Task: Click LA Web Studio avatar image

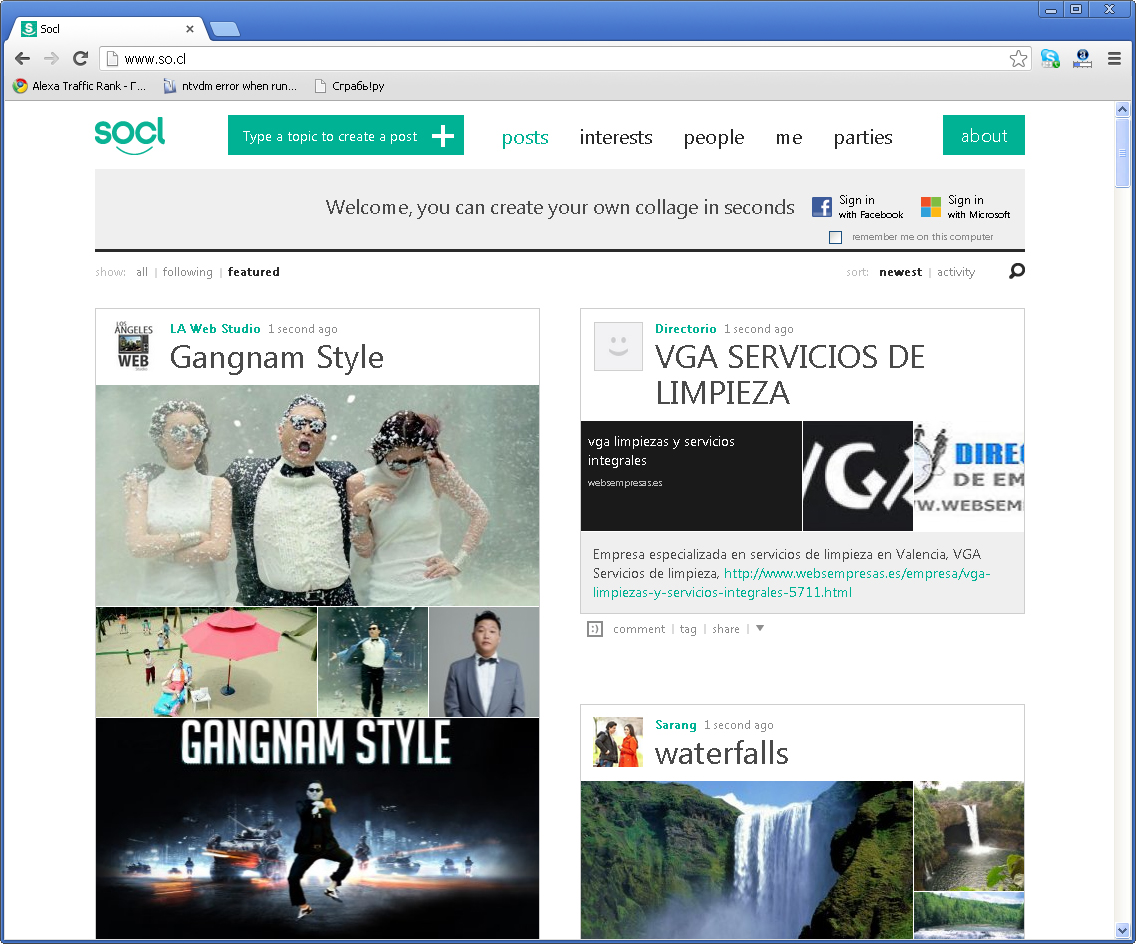Action: 133,346
